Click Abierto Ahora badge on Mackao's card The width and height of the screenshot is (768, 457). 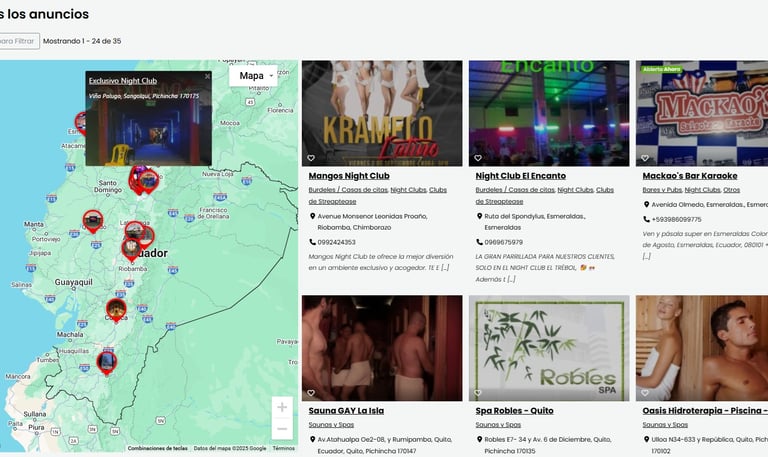point(661,70)
